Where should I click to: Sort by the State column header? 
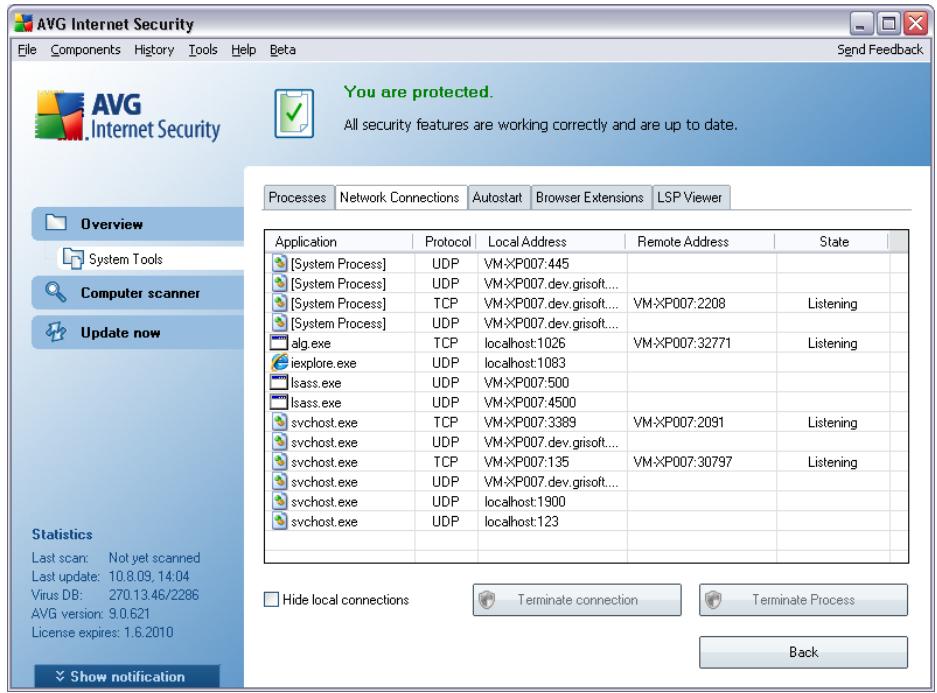click(832, 241)
